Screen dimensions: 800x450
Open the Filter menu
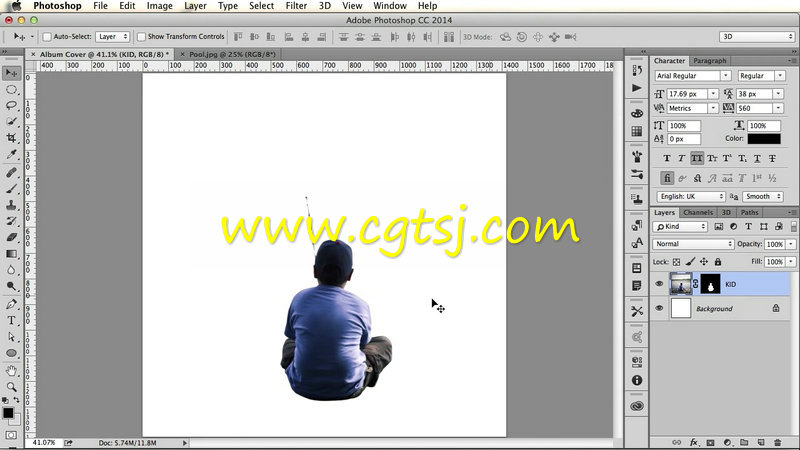pos(296,6)
